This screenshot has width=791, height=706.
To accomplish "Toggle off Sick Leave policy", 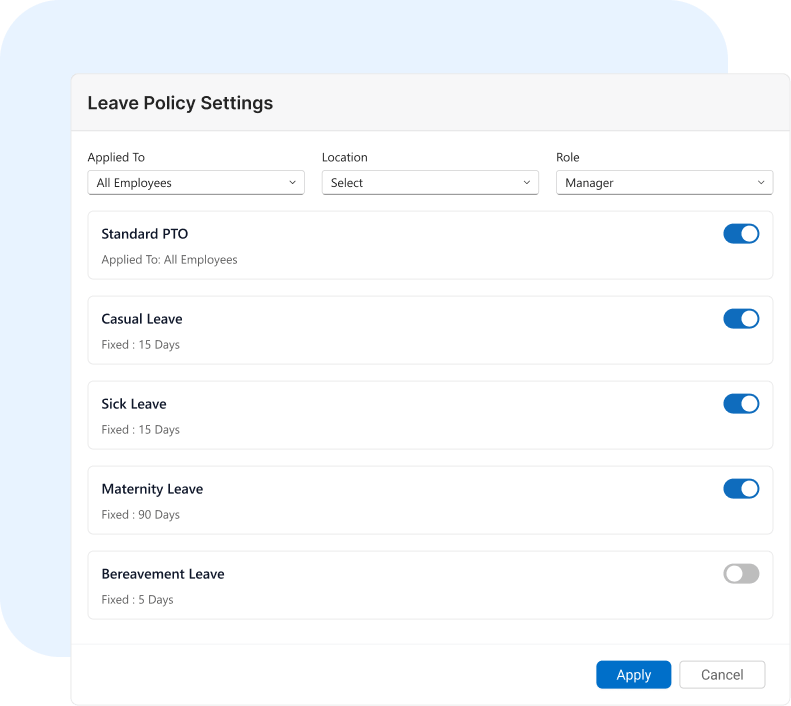I will click(741, 404).
